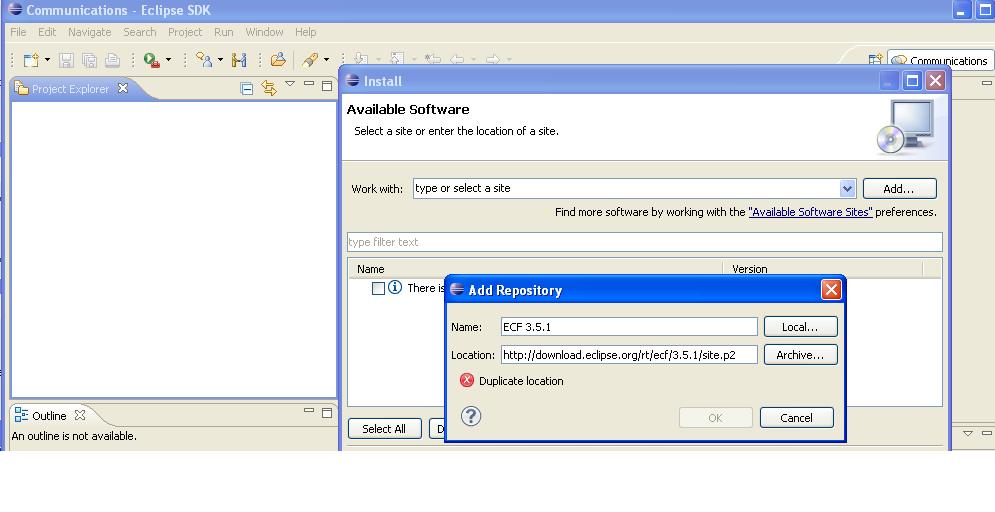The image size is (995, 512).
Task: Open view menu triangle at lower right
Action: tap(968, 433)
